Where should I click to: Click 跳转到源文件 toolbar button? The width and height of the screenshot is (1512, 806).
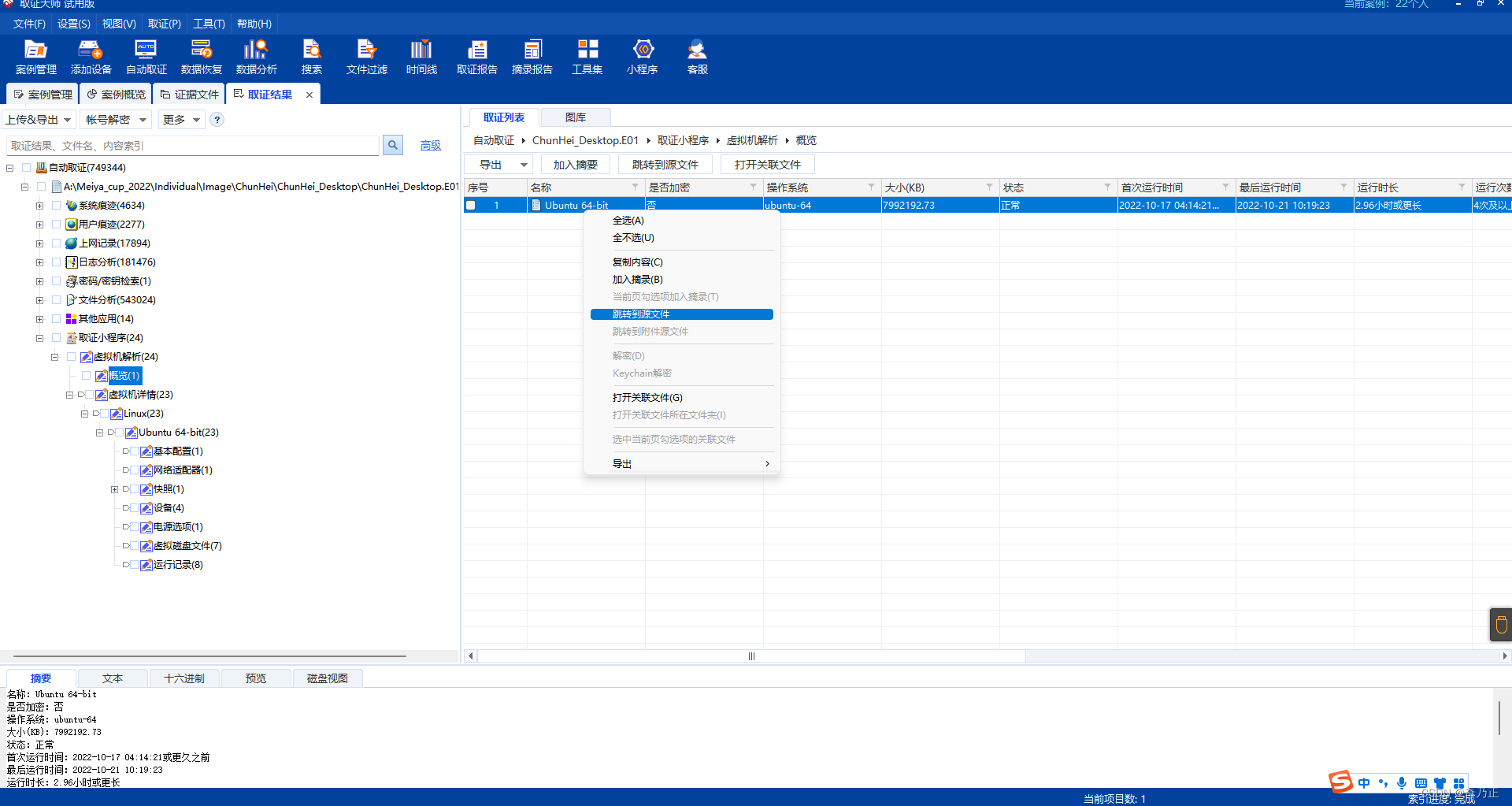[x=665, y=165]
